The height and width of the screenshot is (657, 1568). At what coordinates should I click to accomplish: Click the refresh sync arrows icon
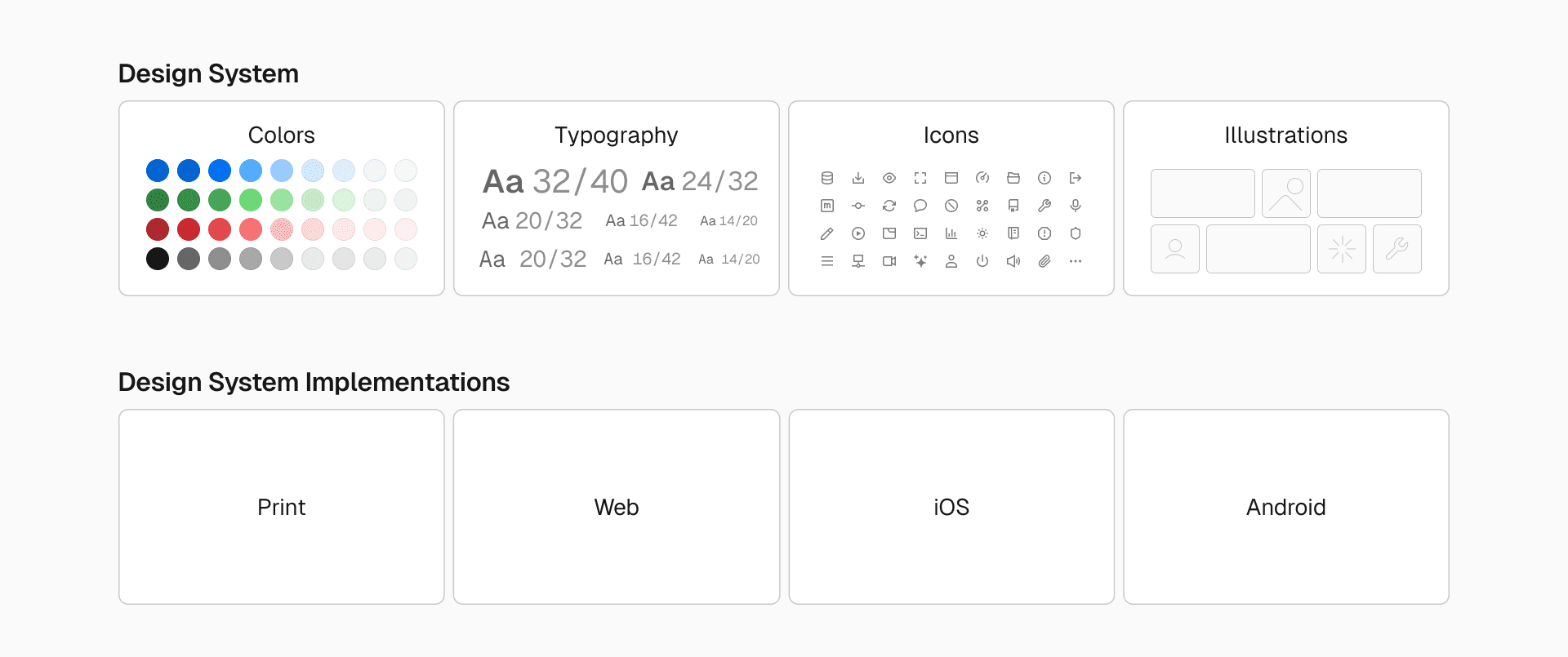[x=889, y=206]
